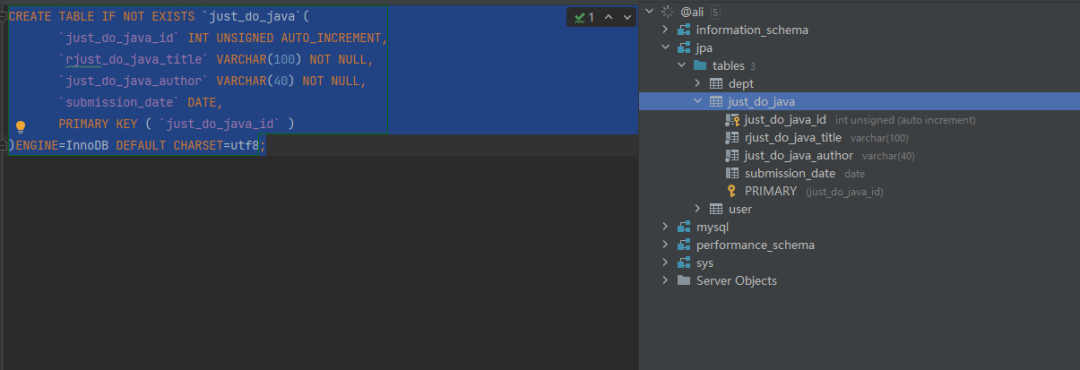Click the schema count badge 5 beside @ali
This screenshot has width=1080, height=370.
[715, 12]
